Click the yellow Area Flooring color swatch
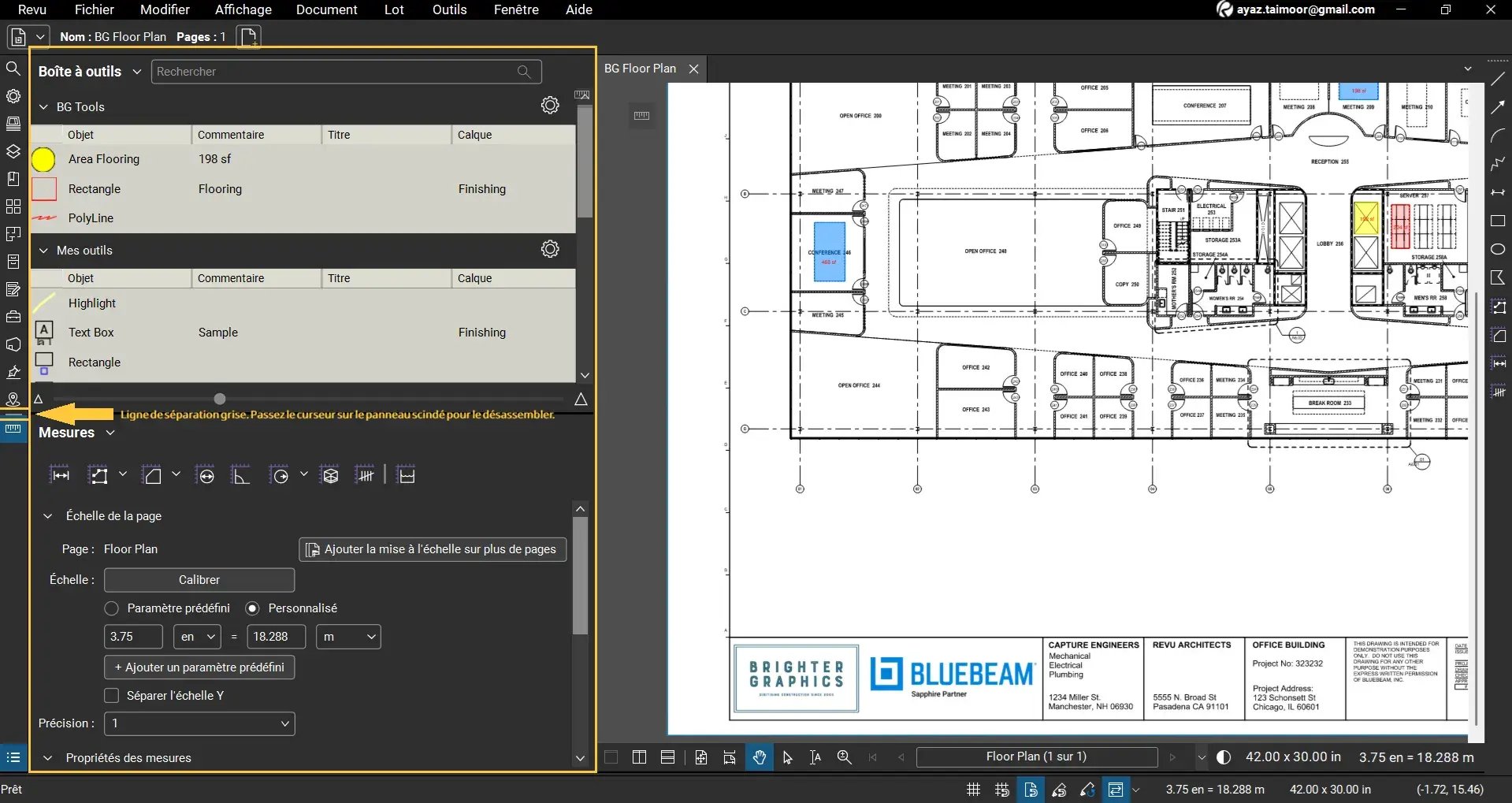The width and height of the screenshot is (1512, 803). [x=44, y=159]
